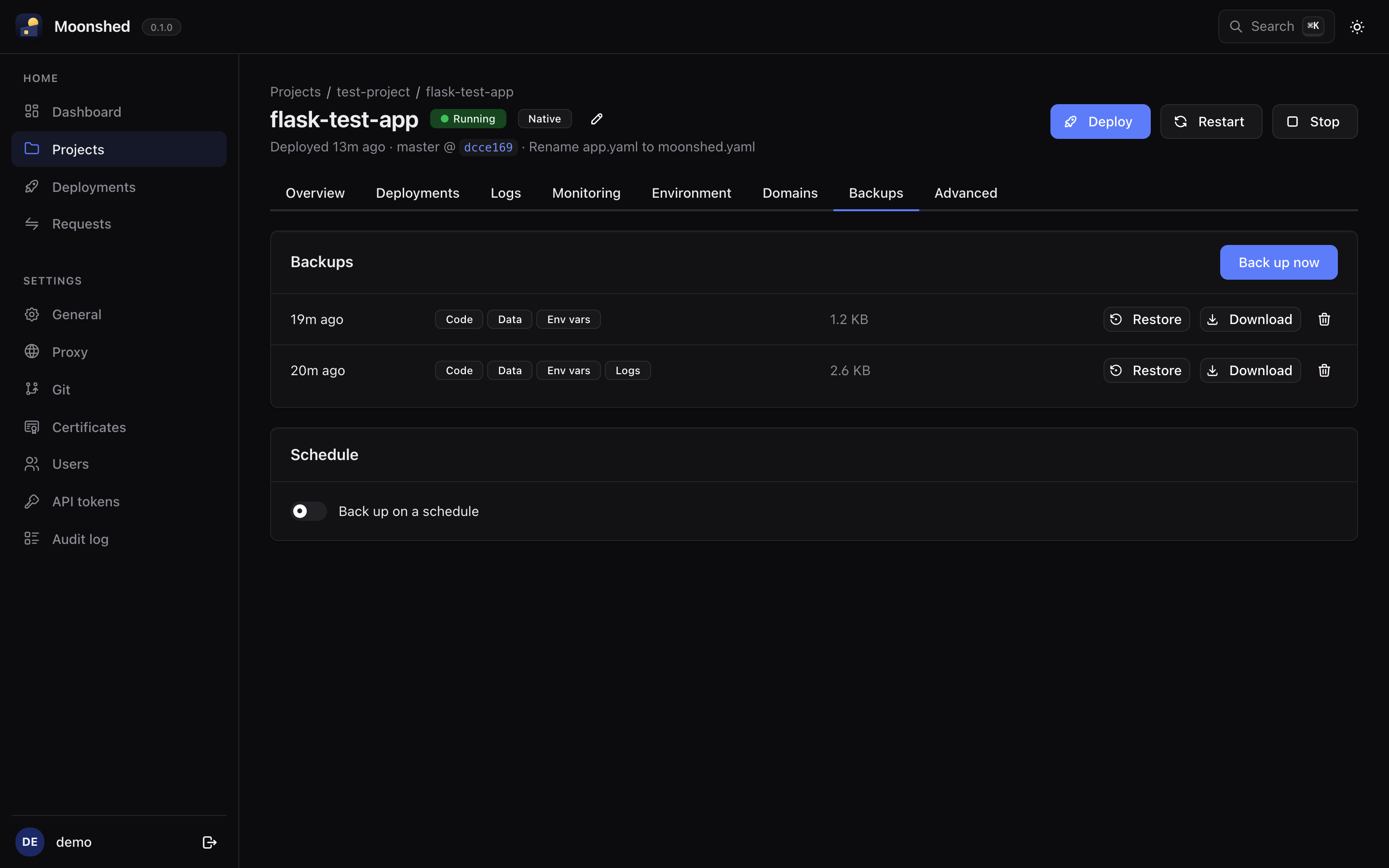This screenshot has width=1389, height=868.
Task: Delete the 19m ago backup with trash icon
Action: [x=1324, y=319]
